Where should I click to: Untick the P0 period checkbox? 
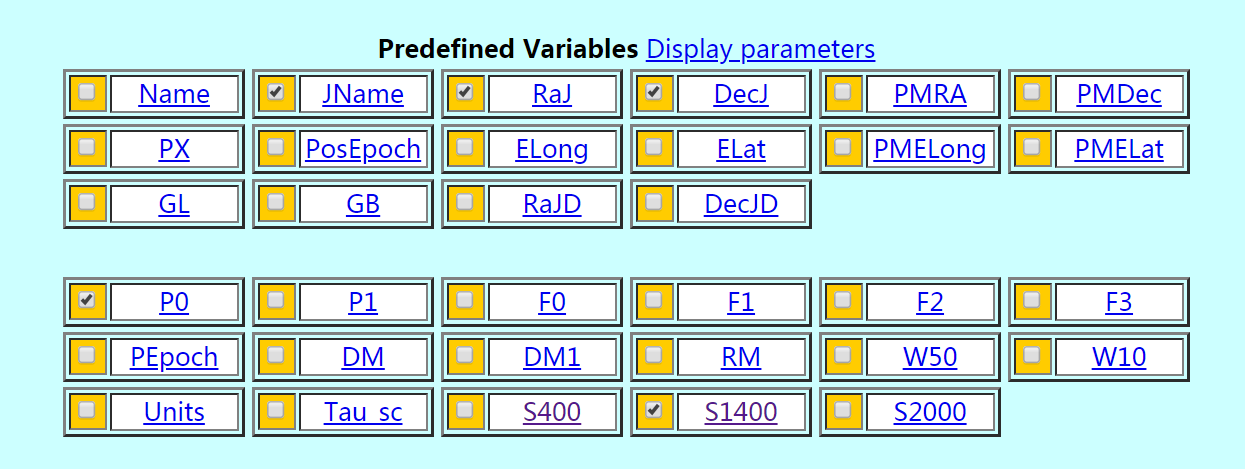(x=87, y=300)
